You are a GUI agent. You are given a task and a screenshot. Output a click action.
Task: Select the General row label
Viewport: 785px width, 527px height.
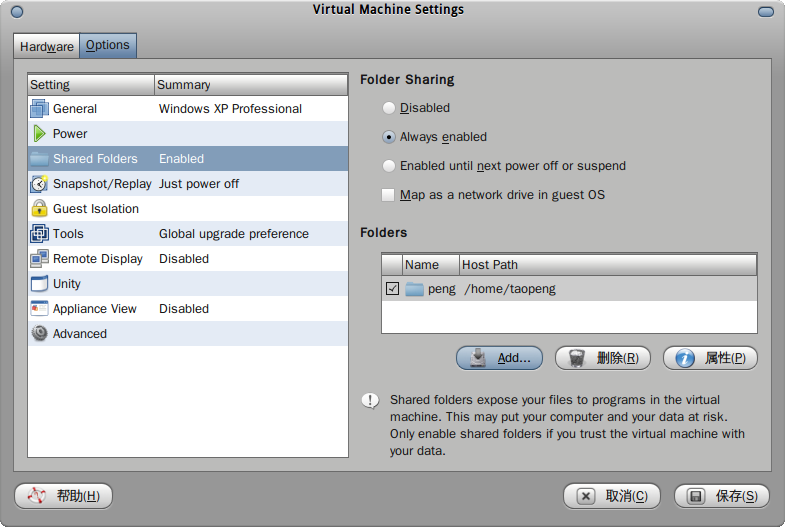click(x=75, y=109)
